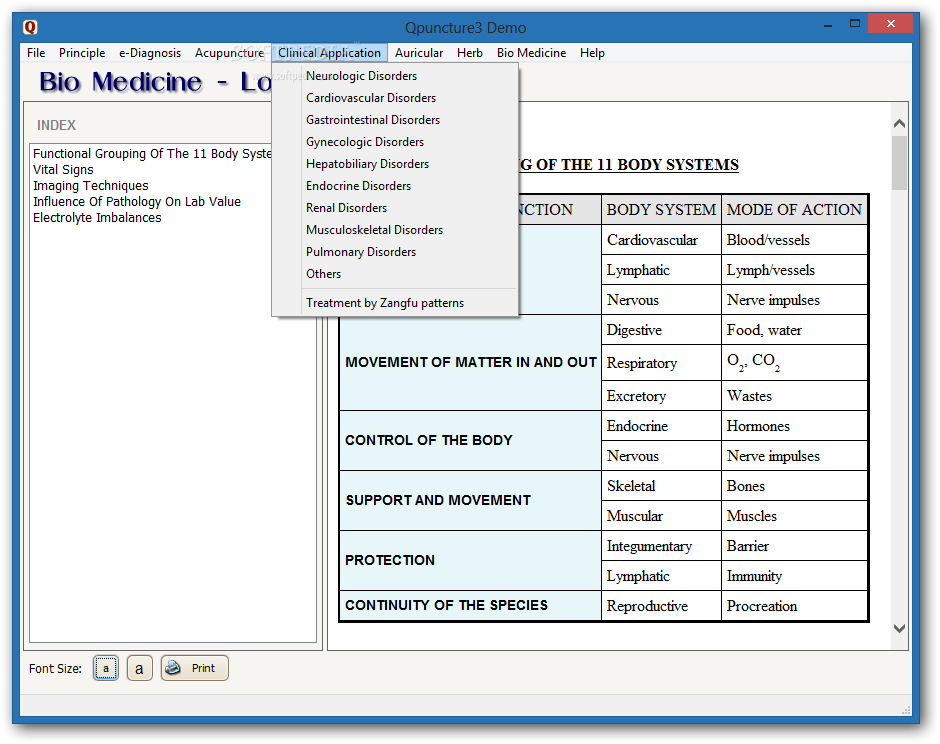Click the Cardiovascular table cell
This screenshot has height=744, width=940.
click(x=661, y=240)
